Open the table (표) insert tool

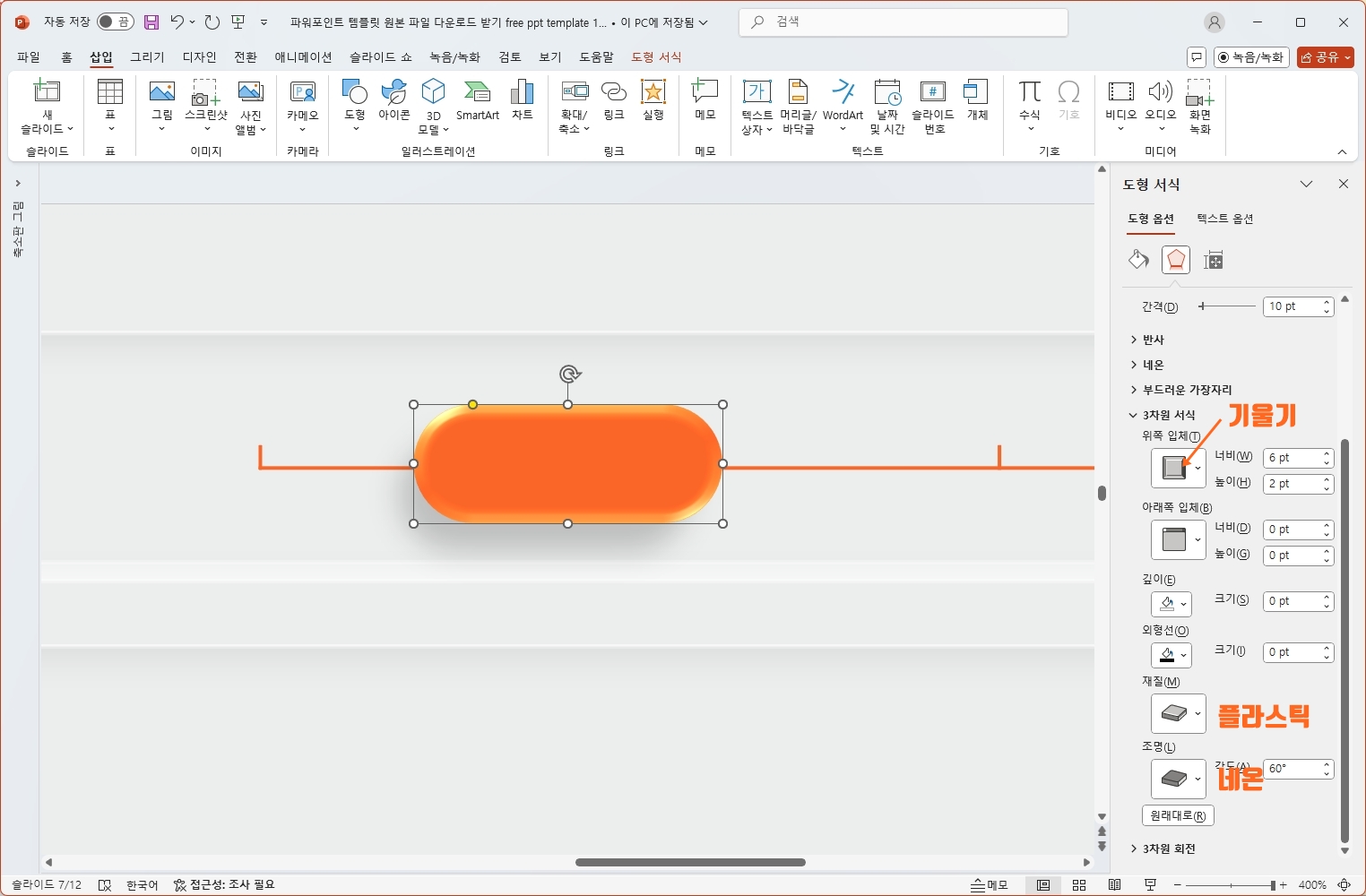[x=110, y=106]
